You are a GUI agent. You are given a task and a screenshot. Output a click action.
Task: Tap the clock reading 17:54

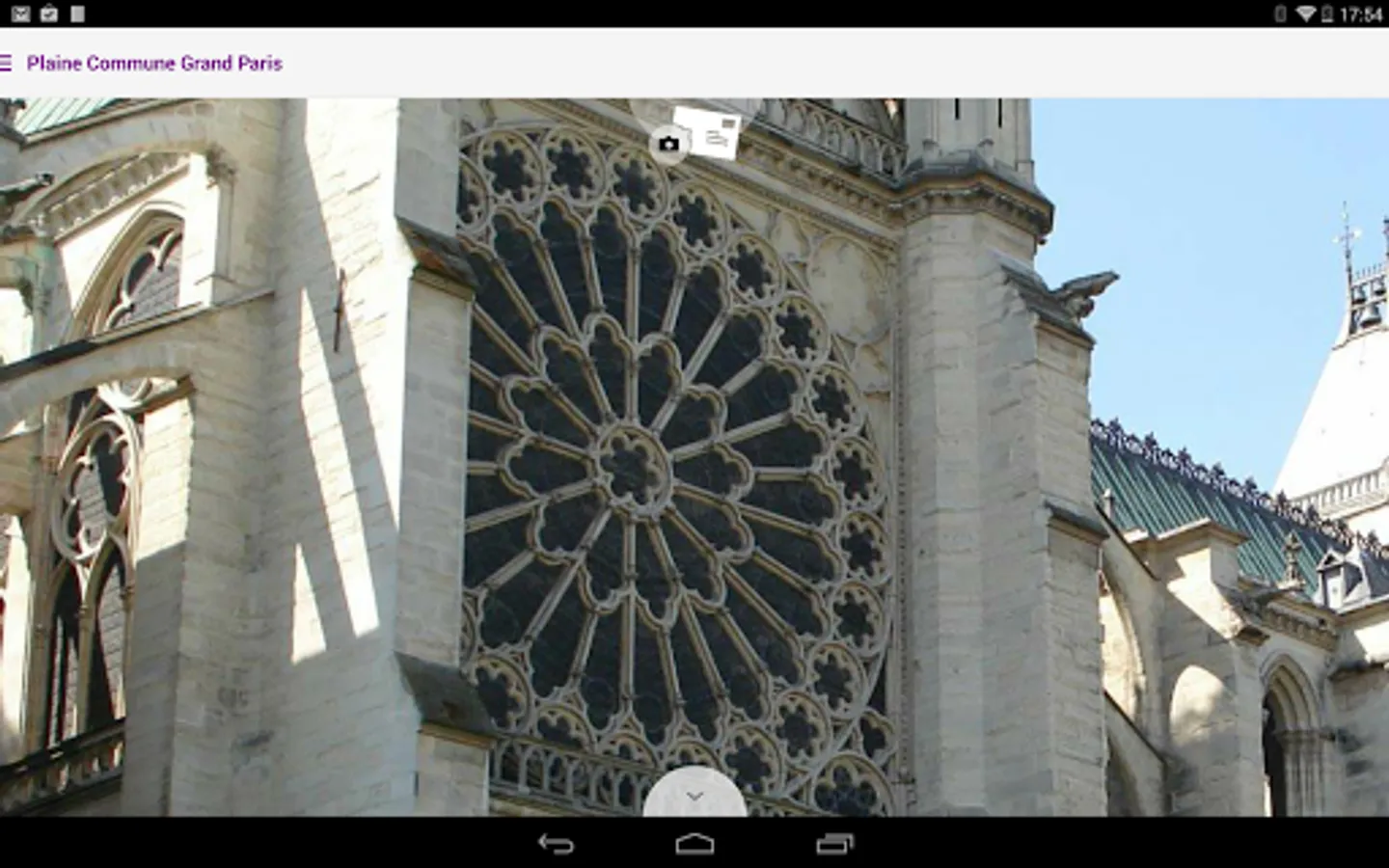pos(1360,14)
